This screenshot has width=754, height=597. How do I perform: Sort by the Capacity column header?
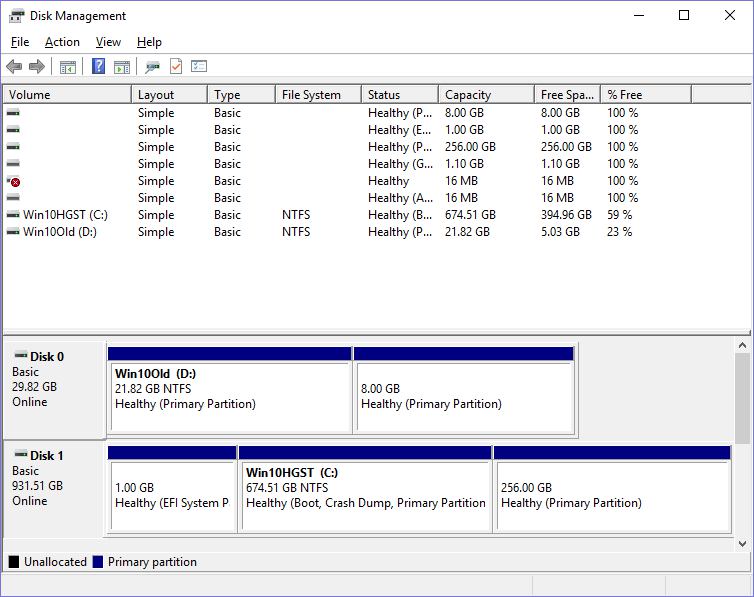[486, 95]
